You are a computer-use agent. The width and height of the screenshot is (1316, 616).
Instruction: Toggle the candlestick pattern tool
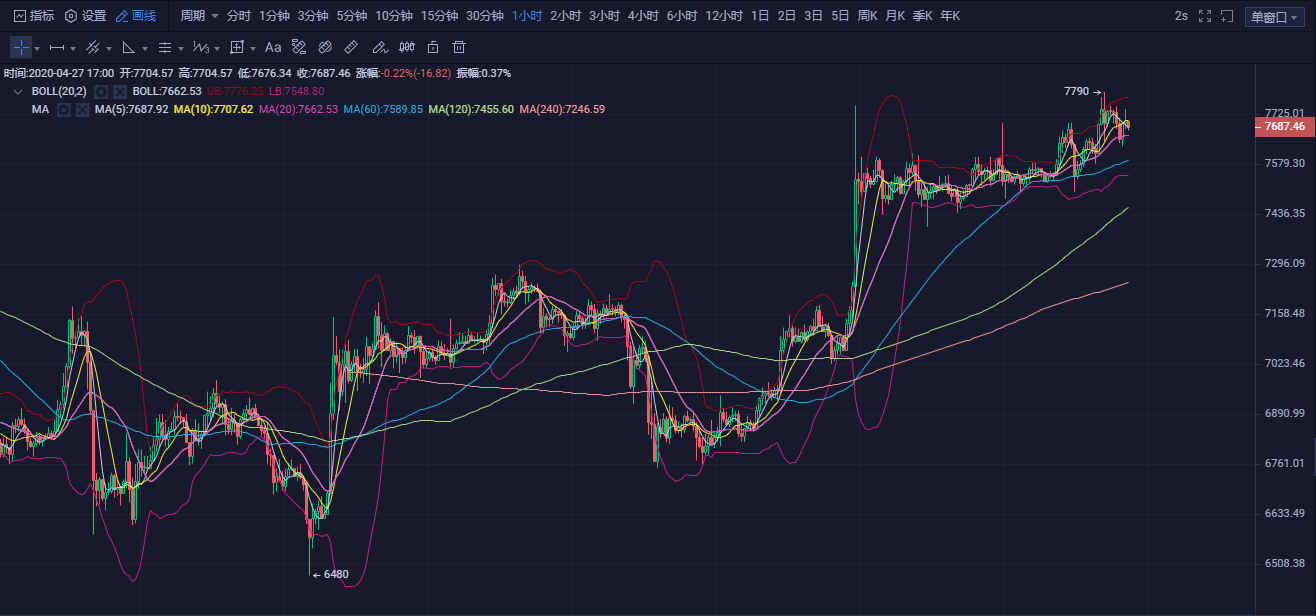click(407, 47)
